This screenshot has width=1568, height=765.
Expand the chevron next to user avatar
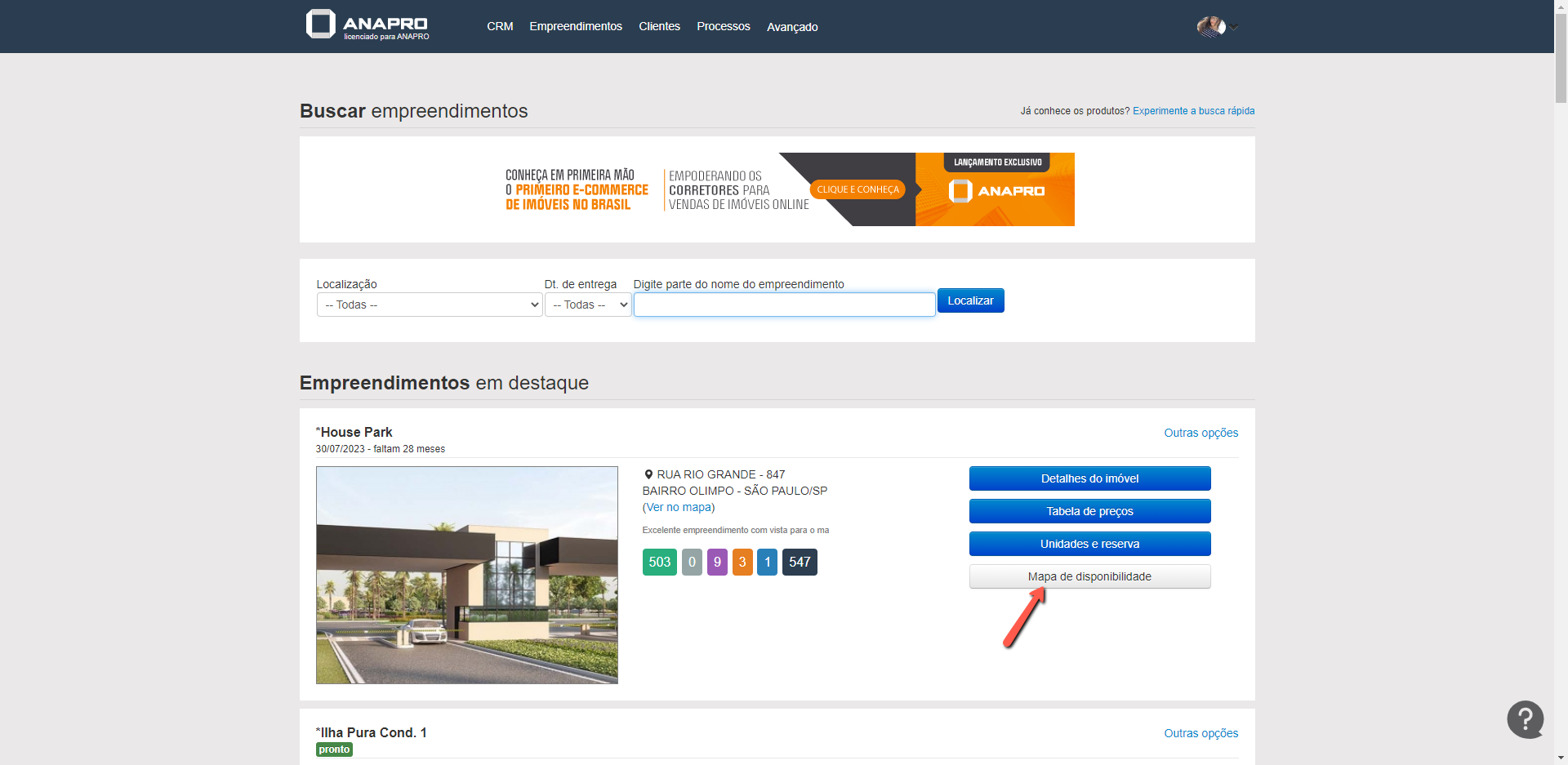point(1235,28)
